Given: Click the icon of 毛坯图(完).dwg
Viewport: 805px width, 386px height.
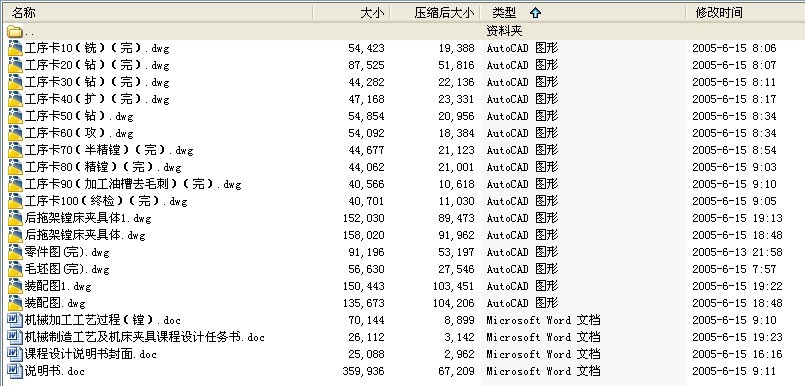Looking at the screenshot, I should click(x=15, y=268).
